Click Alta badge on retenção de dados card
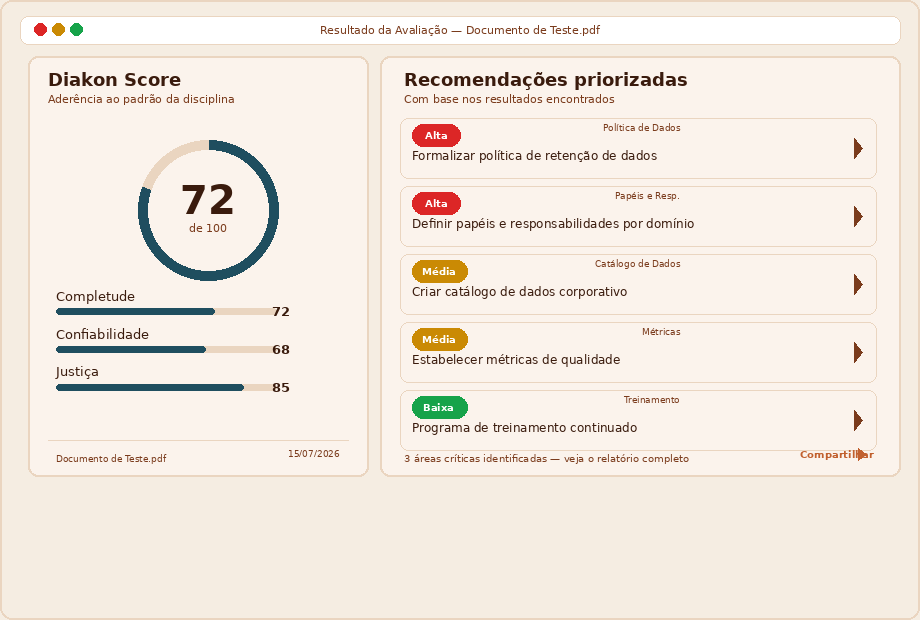 click(x=436, y=135)
